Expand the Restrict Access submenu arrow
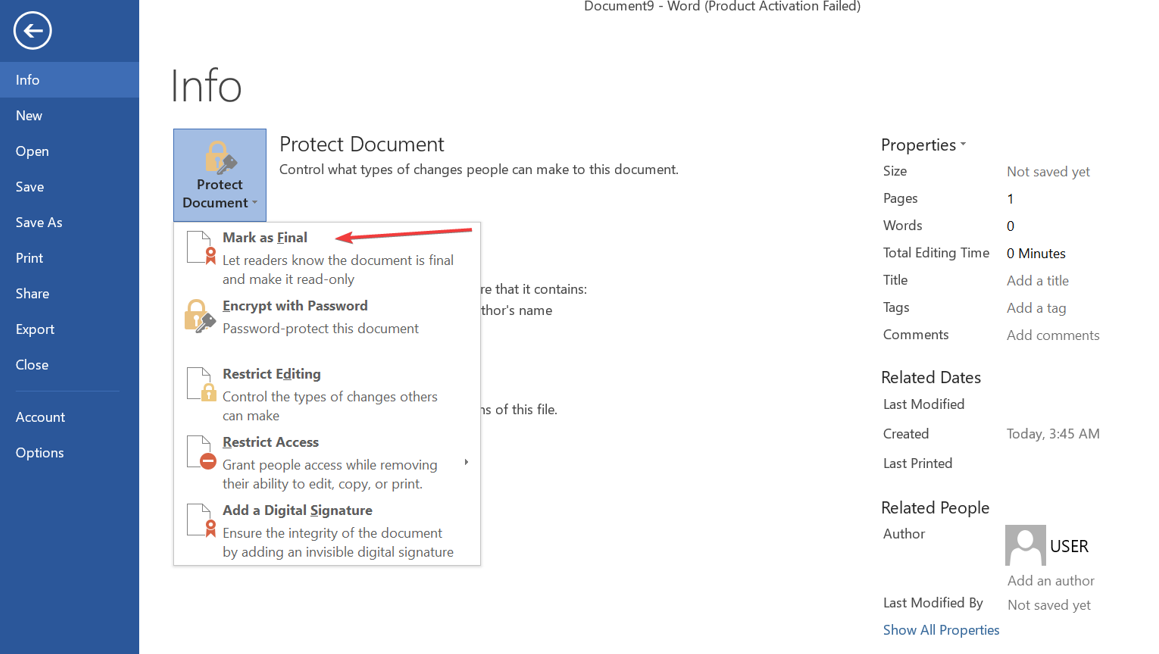This screenshot has width=1159, height=654. click(466, 463)
